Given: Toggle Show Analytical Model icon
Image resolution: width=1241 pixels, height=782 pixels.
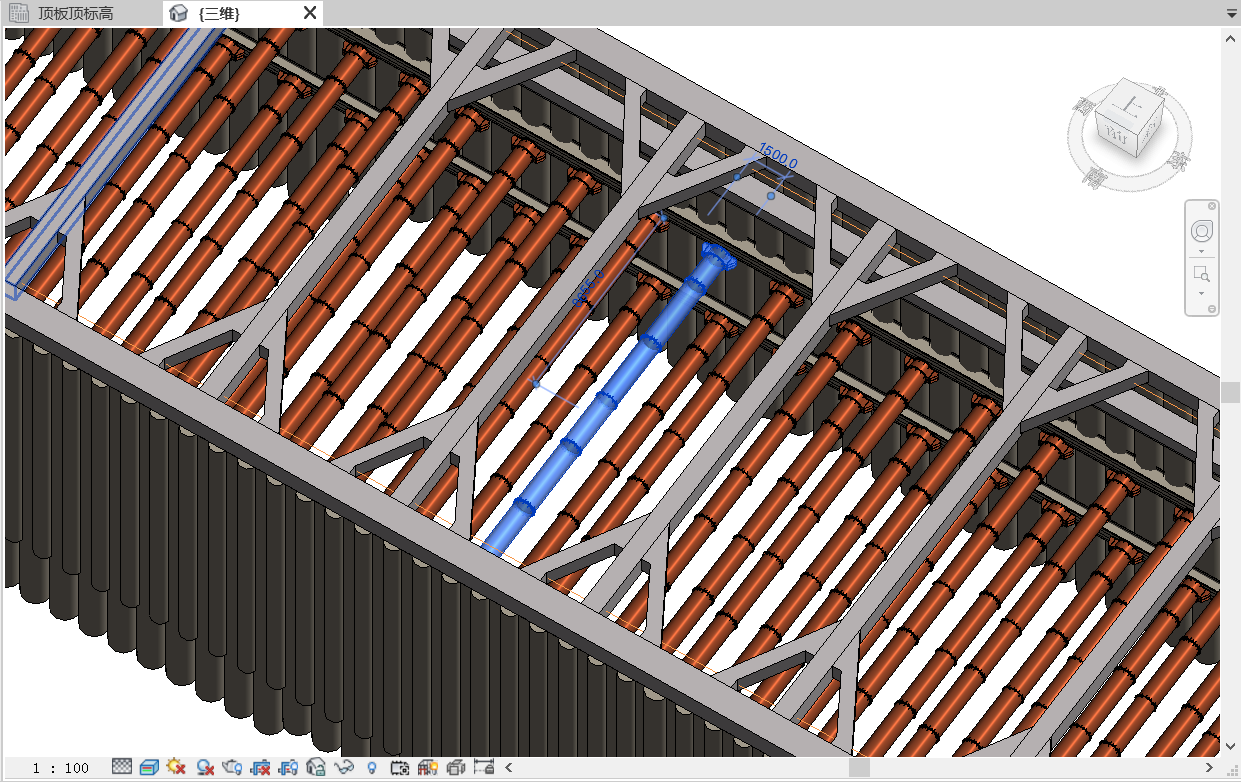Looking at the screenshot, I should click(428, 767).
